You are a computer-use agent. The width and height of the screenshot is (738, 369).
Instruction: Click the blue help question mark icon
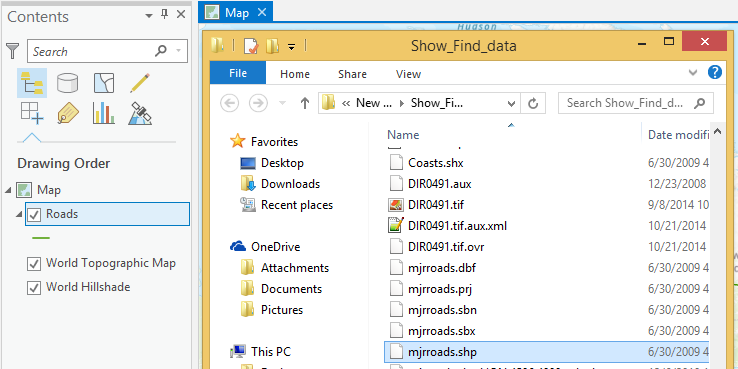[x=714, y=72]
